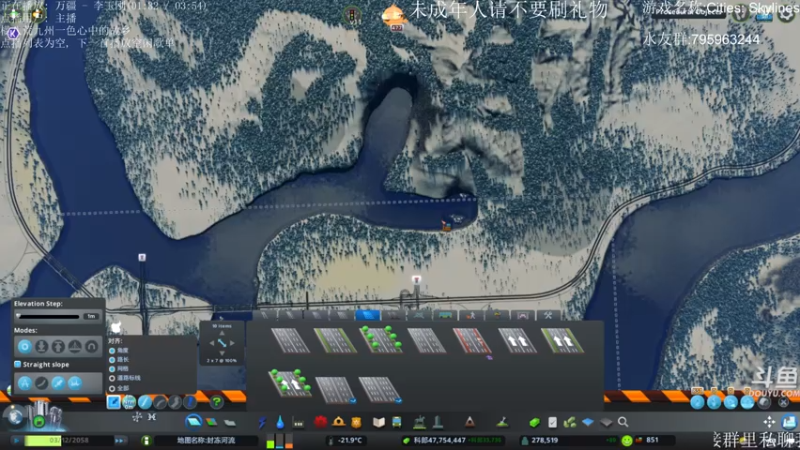Select the 道路标线 snapping radio option
Viewport: 800px width, 450px height.
pos(112,379)
